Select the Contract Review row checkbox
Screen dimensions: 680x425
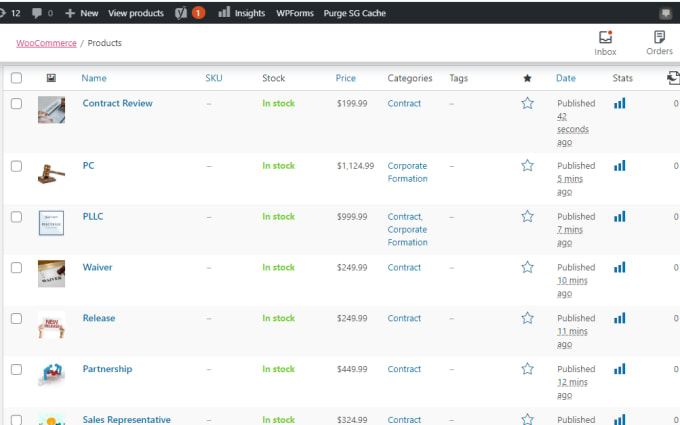tap(16, 103)
